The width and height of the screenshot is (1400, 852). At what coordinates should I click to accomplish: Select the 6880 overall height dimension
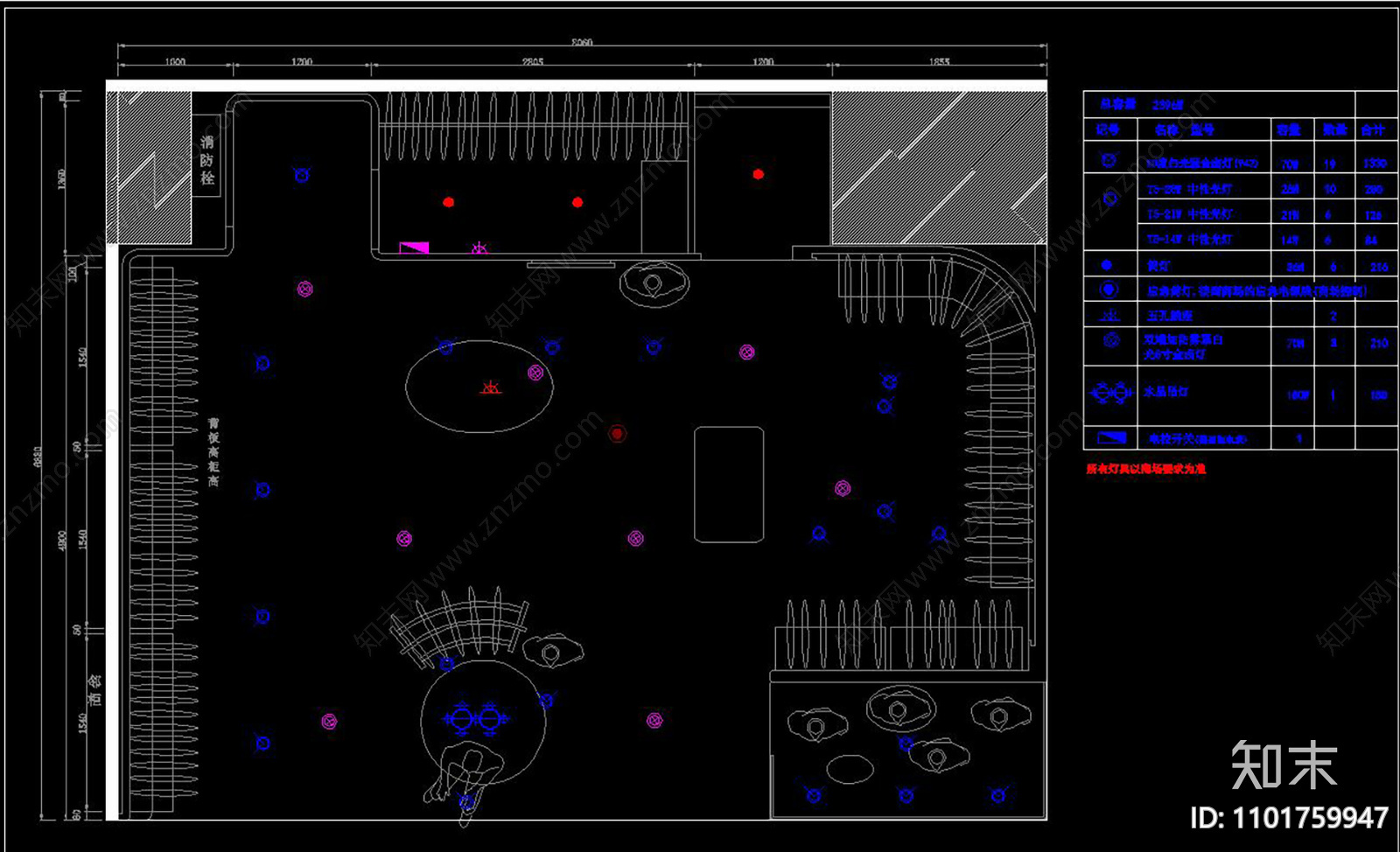click(x=37, y=457)
